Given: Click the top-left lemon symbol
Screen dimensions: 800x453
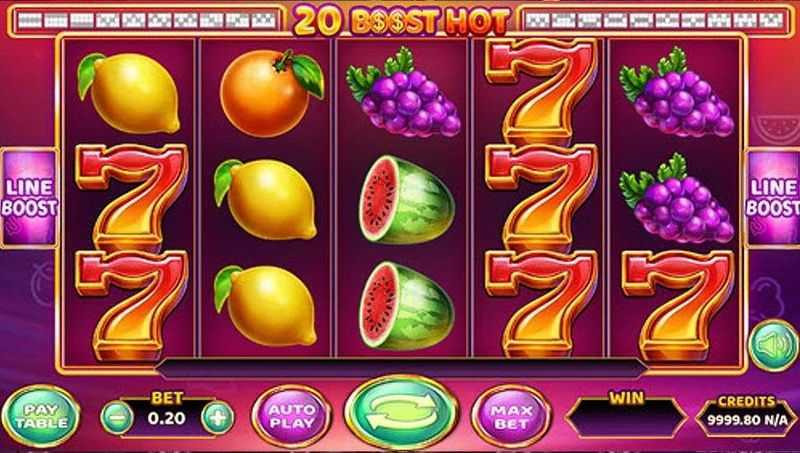Looking at the screenshot, I should pos(129,93).
